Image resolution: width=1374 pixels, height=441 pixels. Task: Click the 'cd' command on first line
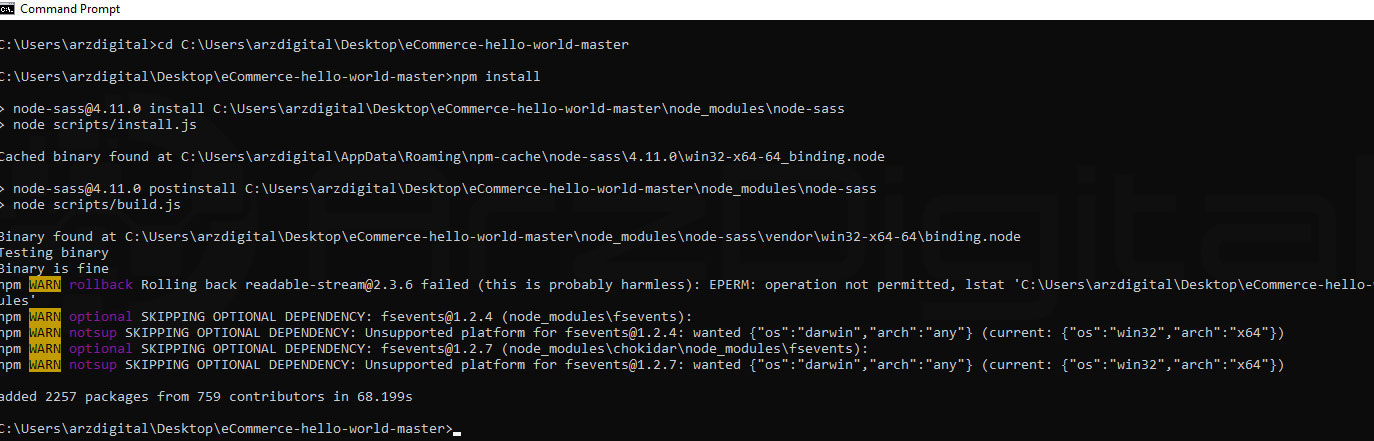(168, 45)
